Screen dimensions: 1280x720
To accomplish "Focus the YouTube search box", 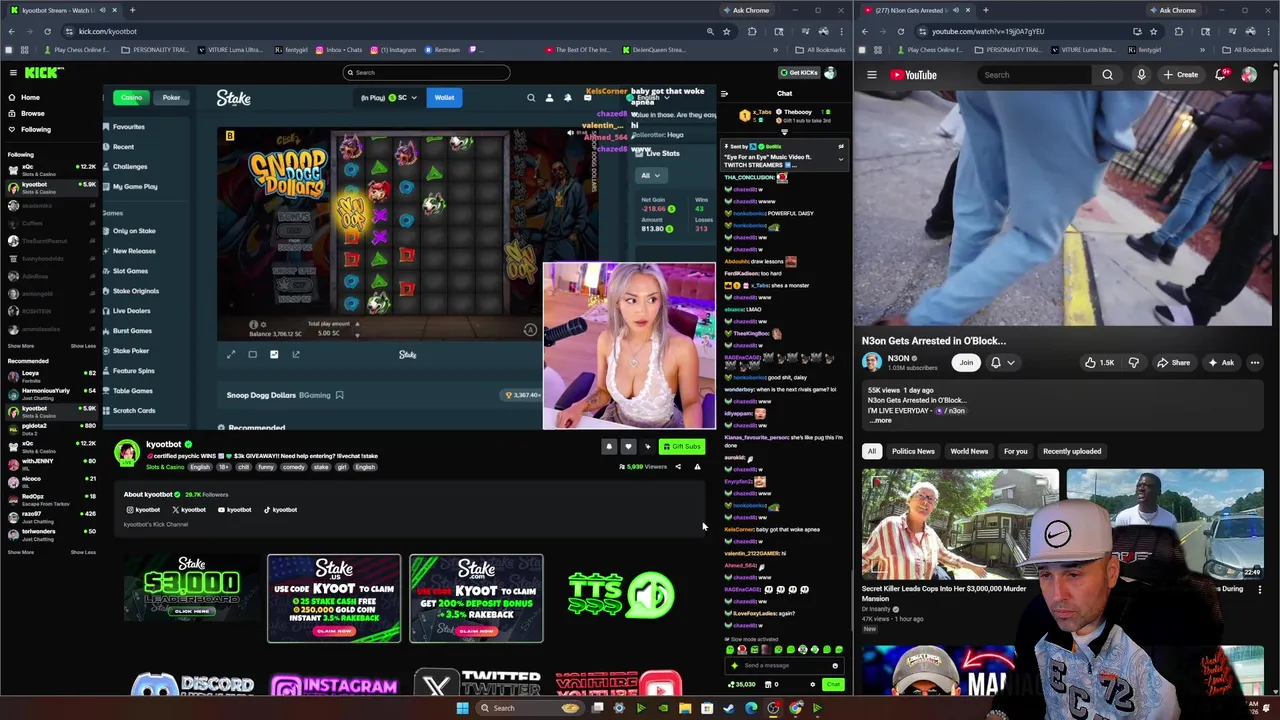I will 1035,75.
